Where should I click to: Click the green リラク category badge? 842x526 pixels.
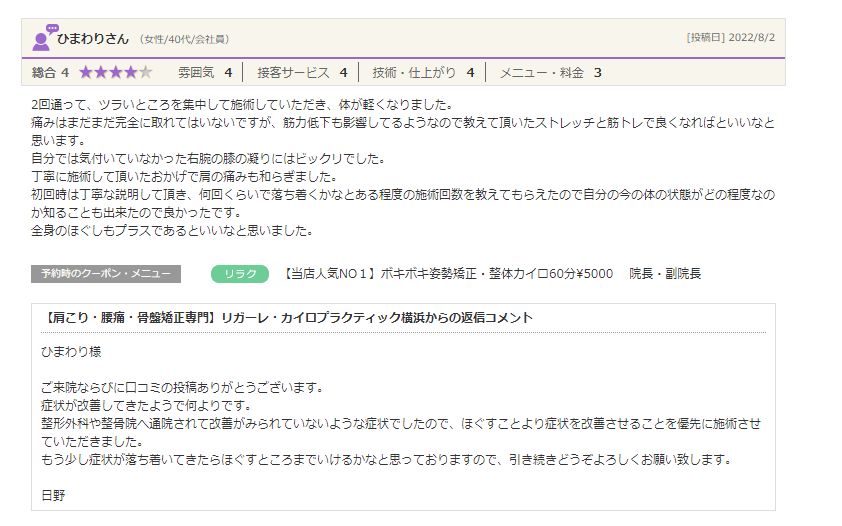(x=240, y=274)
